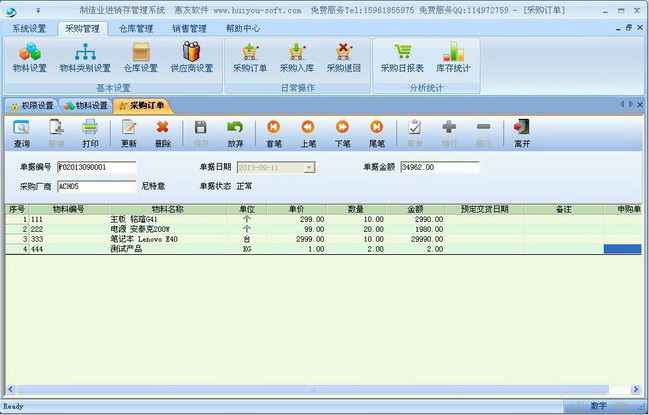Viewport: 649px width, 415px height.
Task: Click the horizontal scrollbar left arrow
Action: point(11,389)
